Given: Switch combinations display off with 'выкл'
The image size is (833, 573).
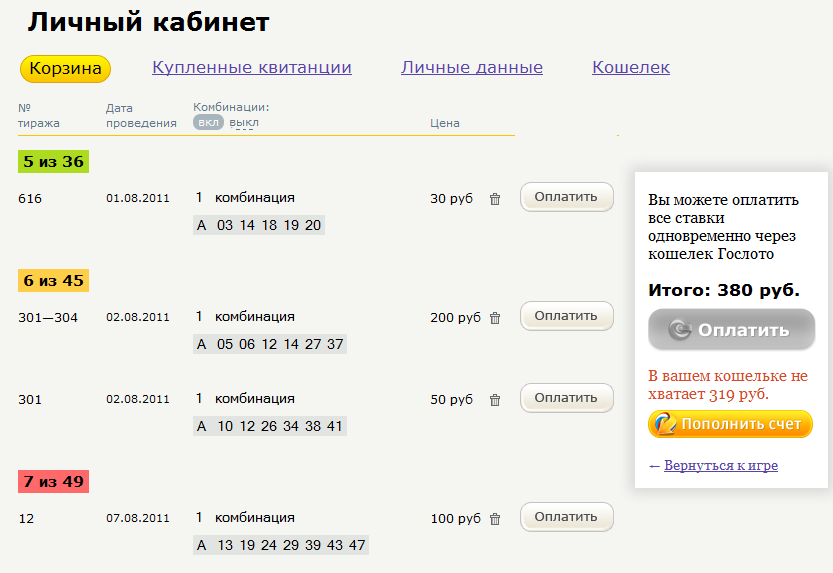Looking at the screenshot, I should [244, 123].
